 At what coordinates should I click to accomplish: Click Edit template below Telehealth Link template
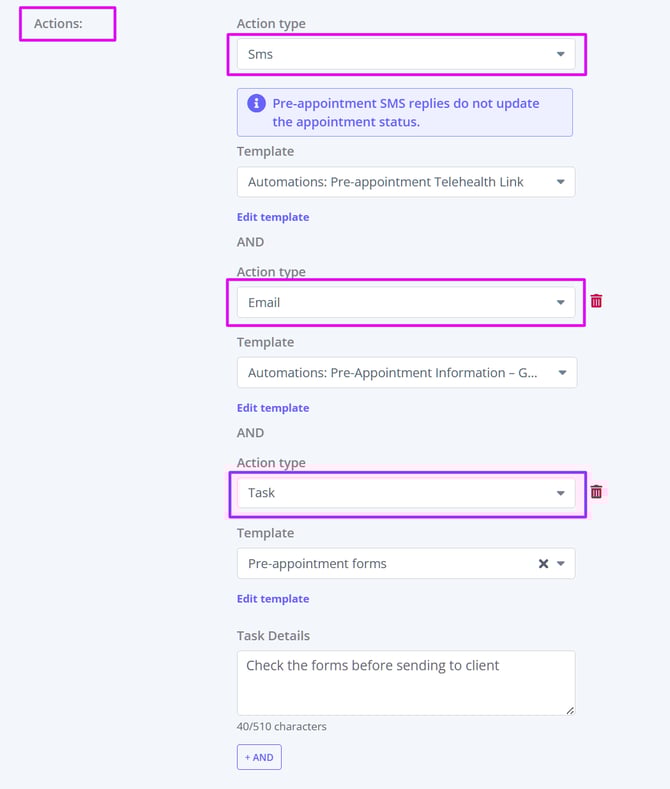click(x=273, y=217)
